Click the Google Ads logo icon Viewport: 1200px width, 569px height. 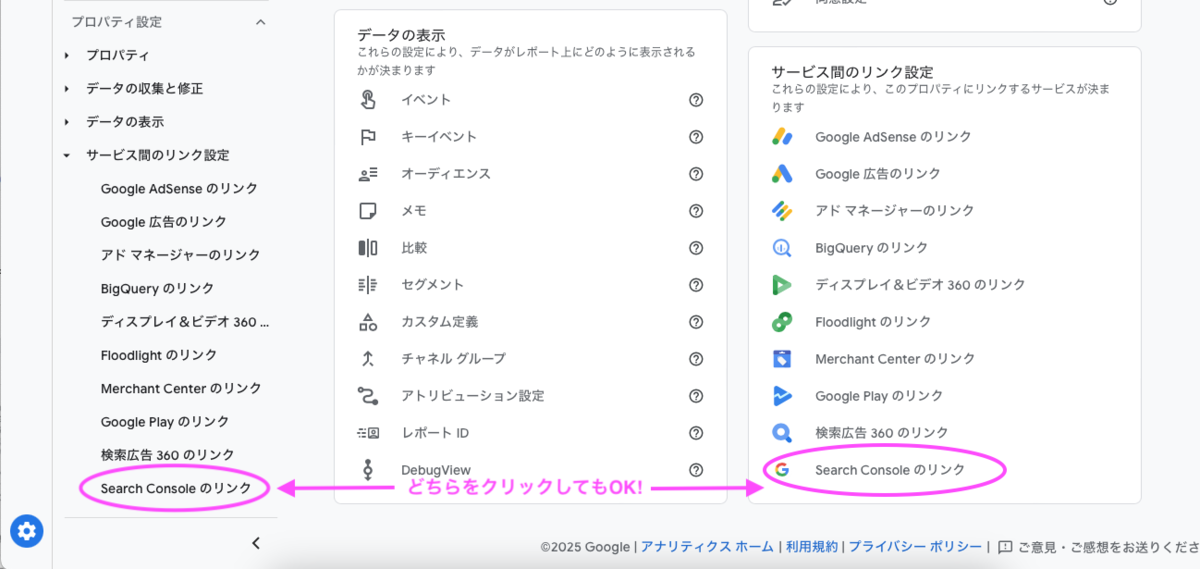782,174
